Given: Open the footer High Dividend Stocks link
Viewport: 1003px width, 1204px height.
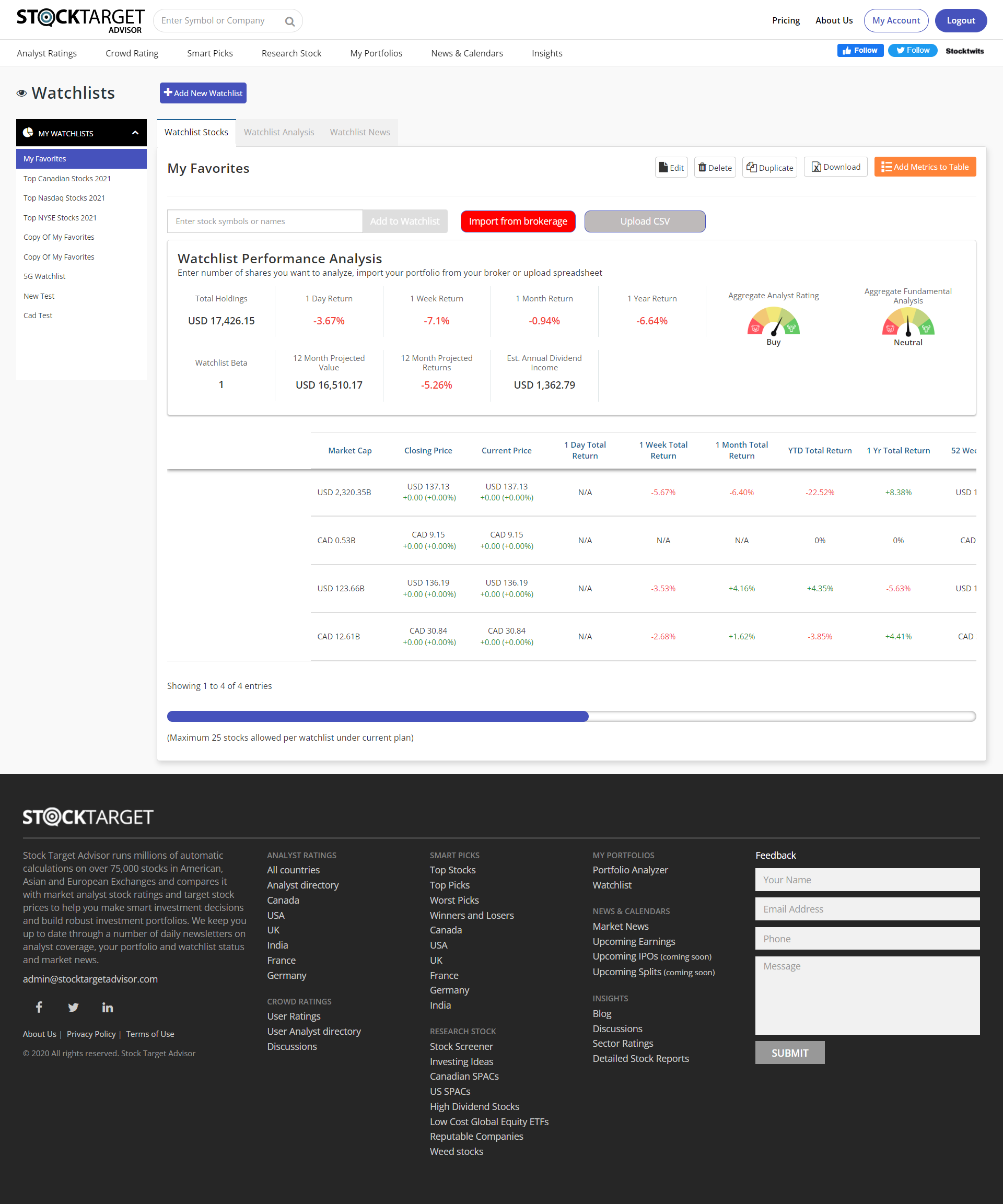Looking at the screenshot, I should 474,1106.
